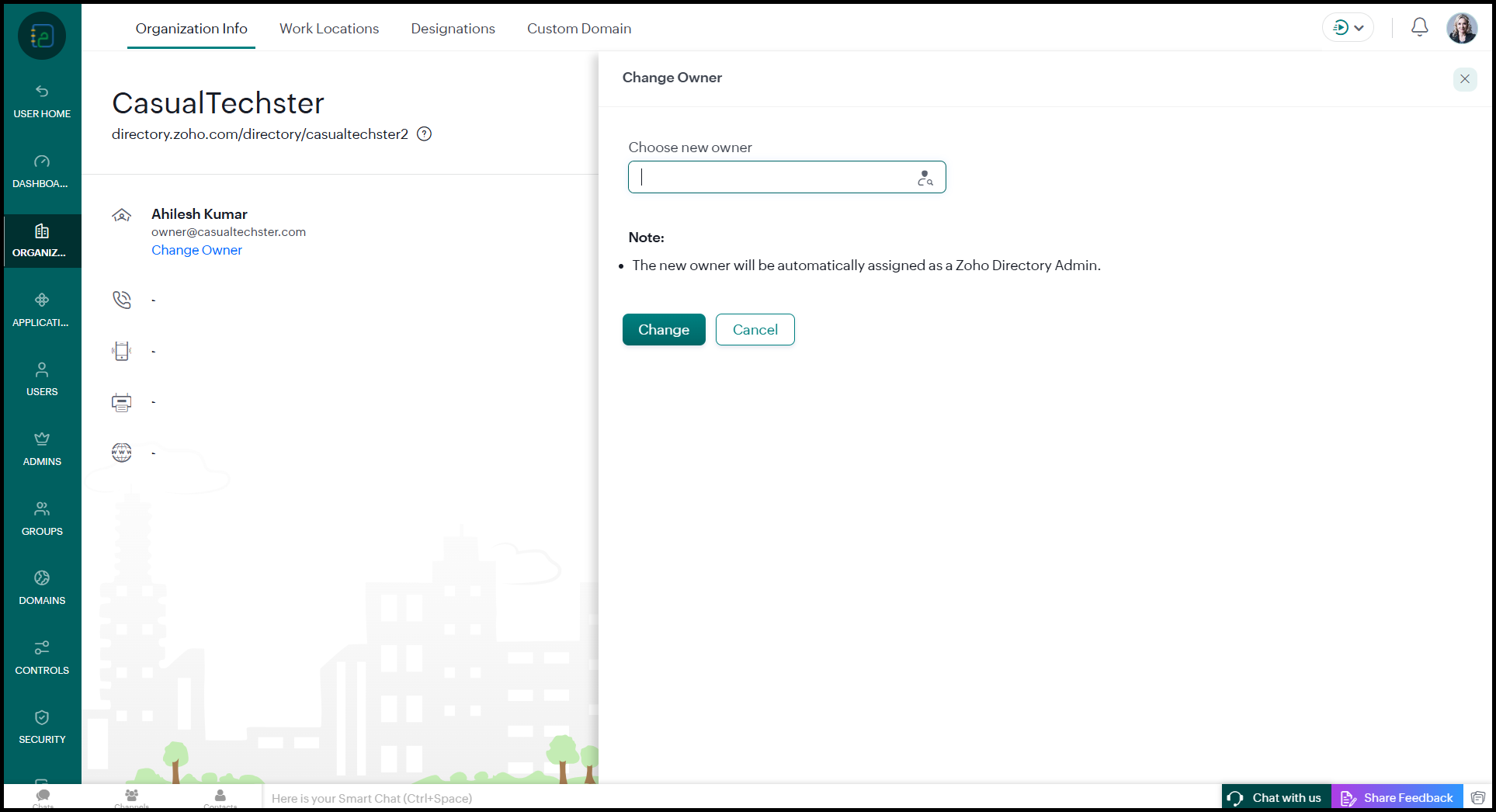Click the Change button
This screenshot has width=1496, height=812.
tap(664, 330)
